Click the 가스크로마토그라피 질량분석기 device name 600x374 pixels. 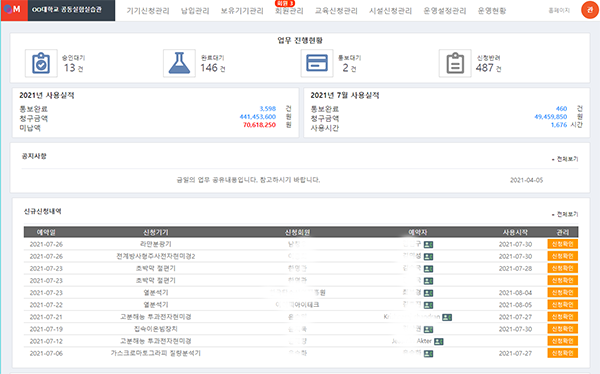coord(156,353)
